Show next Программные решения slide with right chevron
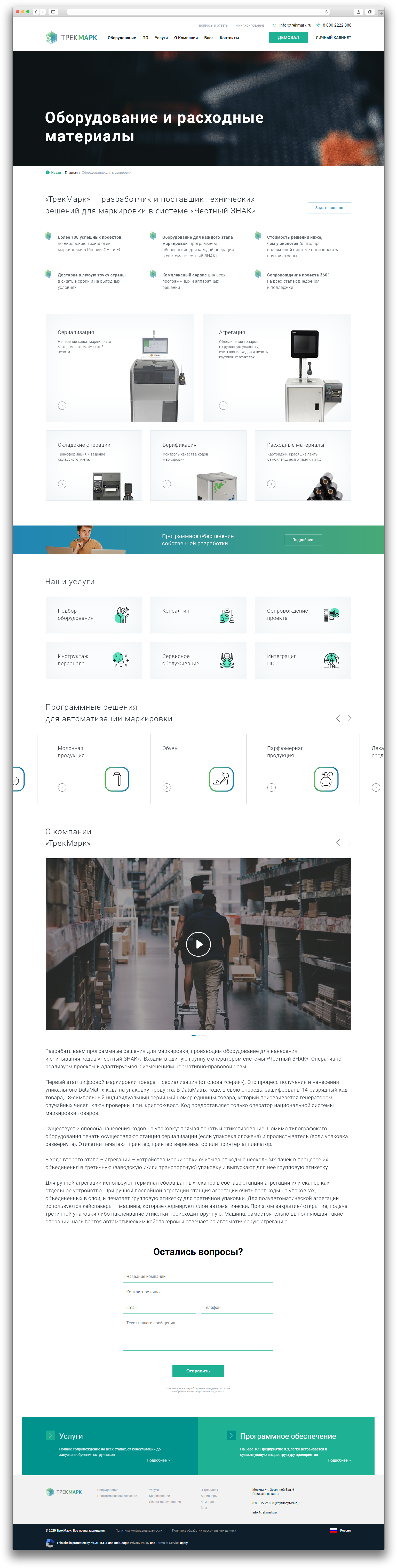Screen dimensions: 397x1568 [349, 718]
